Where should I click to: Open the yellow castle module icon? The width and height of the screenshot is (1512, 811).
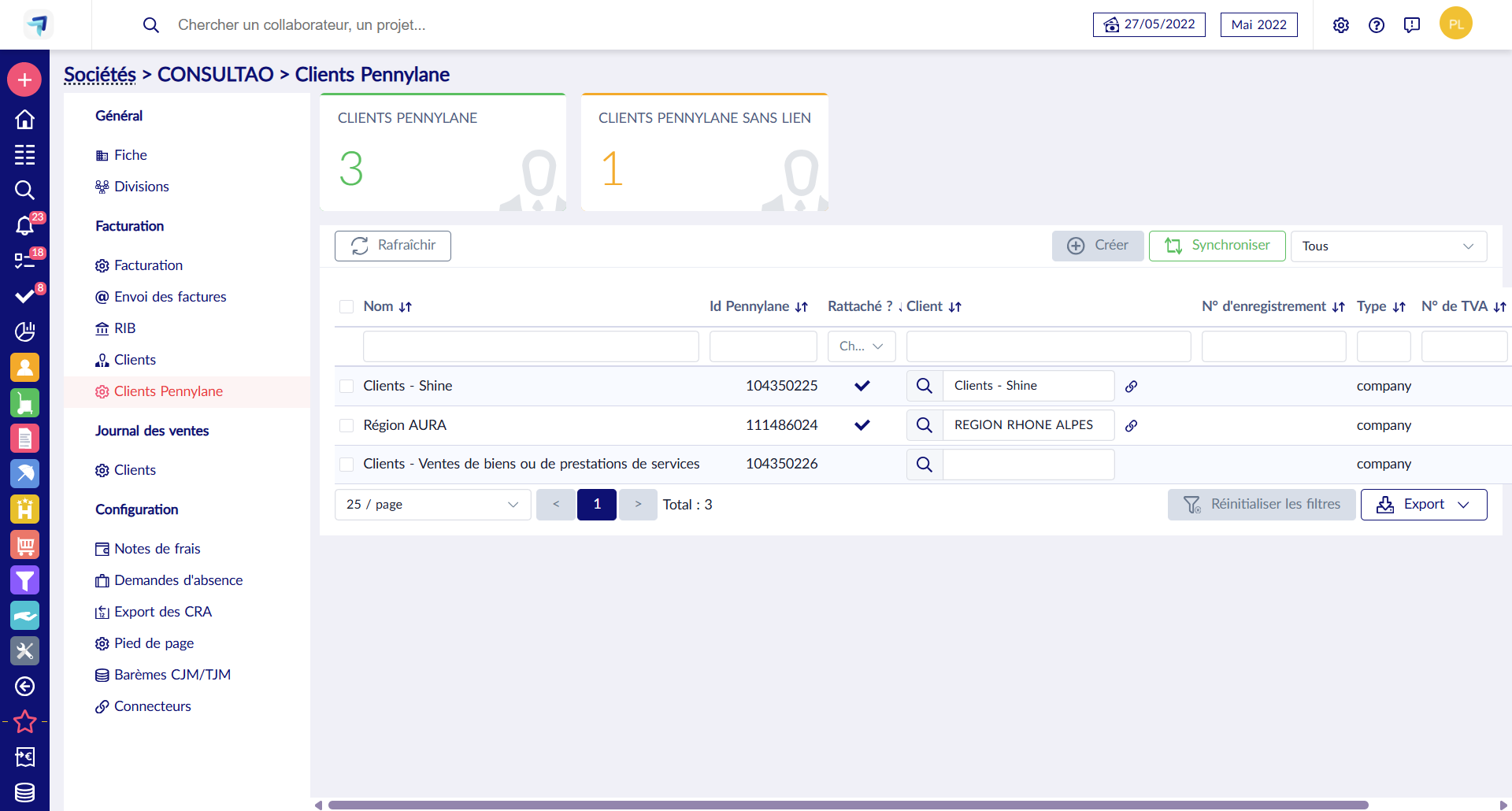(x=24, y=509)
